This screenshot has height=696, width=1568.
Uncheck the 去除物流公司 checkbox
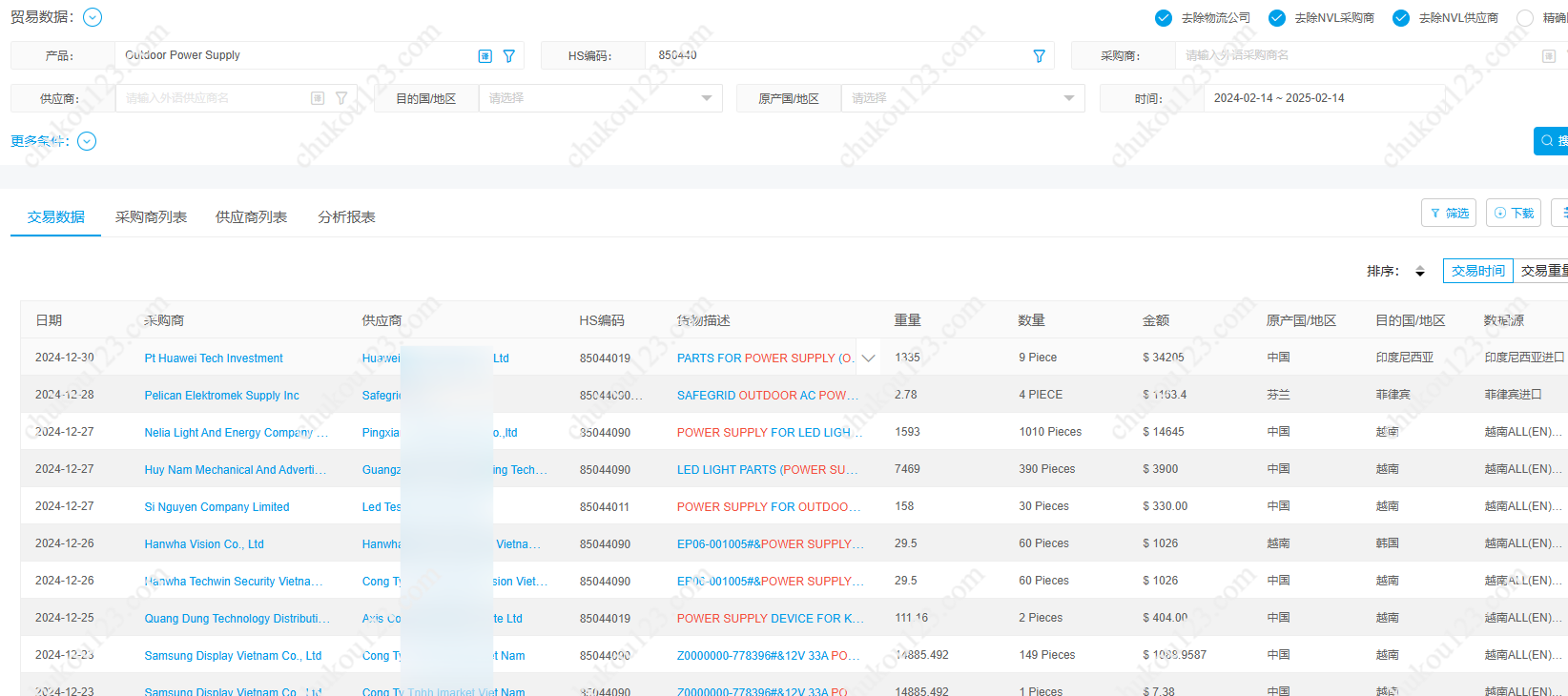pyautogui.click(x=1163, y=18)
